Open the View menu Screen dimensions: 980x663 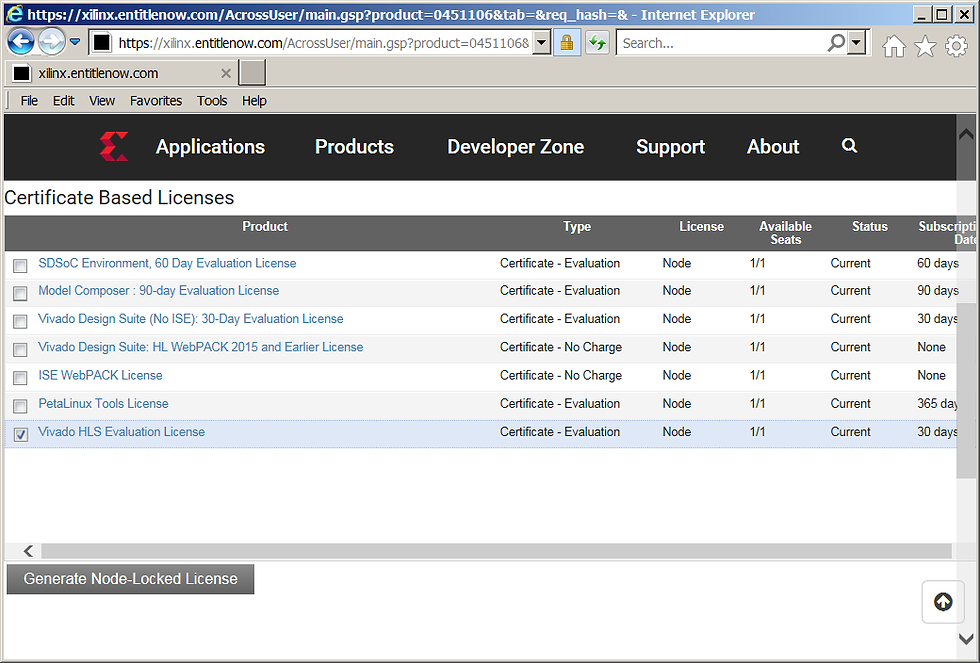pos(102,101)
